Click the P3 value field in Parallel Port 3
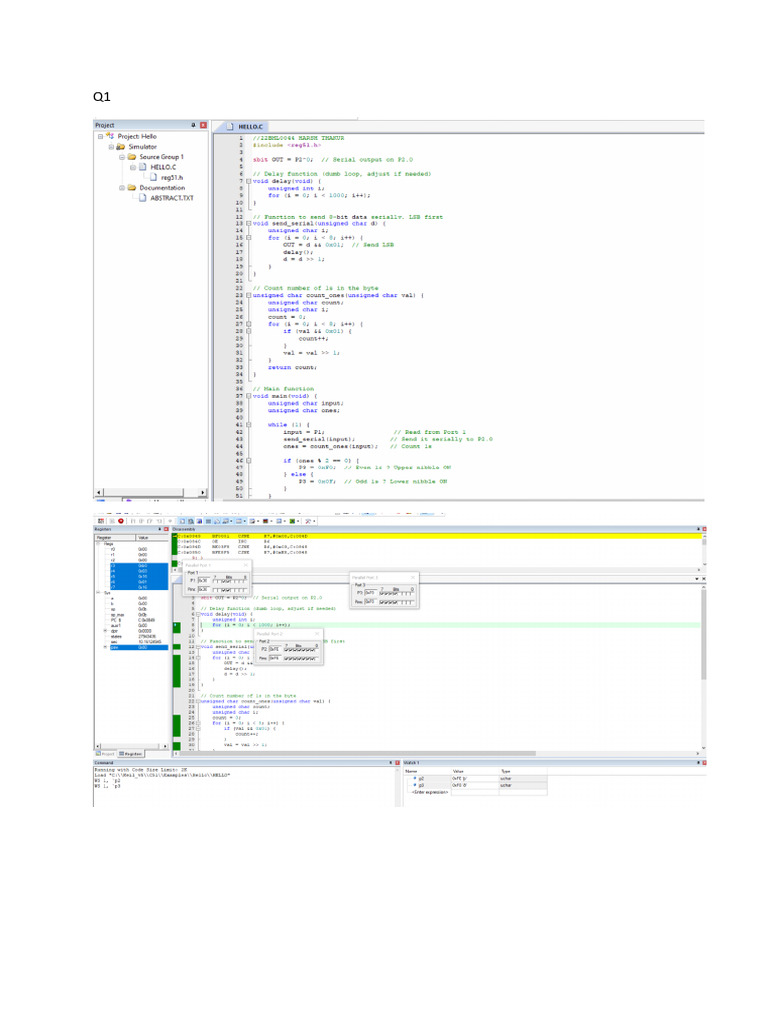Screen dimensions: 768x1024 (370, 593)
